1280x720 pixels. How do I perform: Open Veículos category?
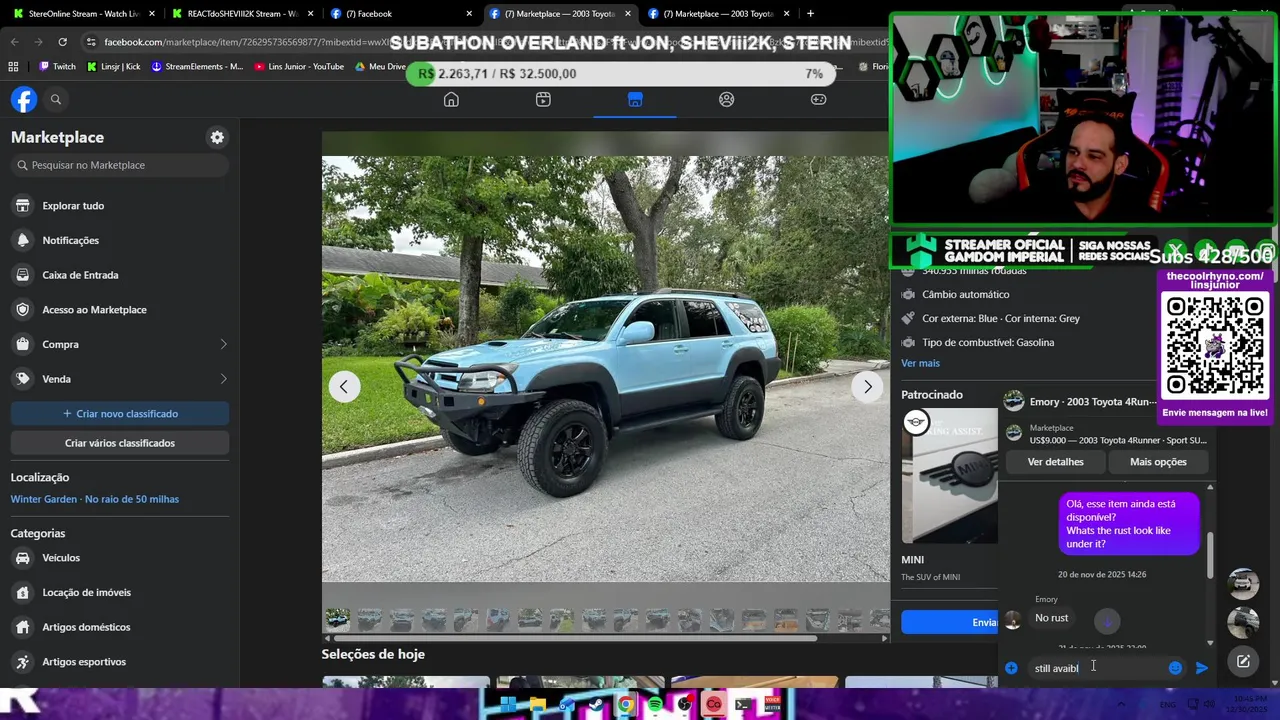point(120,558)
